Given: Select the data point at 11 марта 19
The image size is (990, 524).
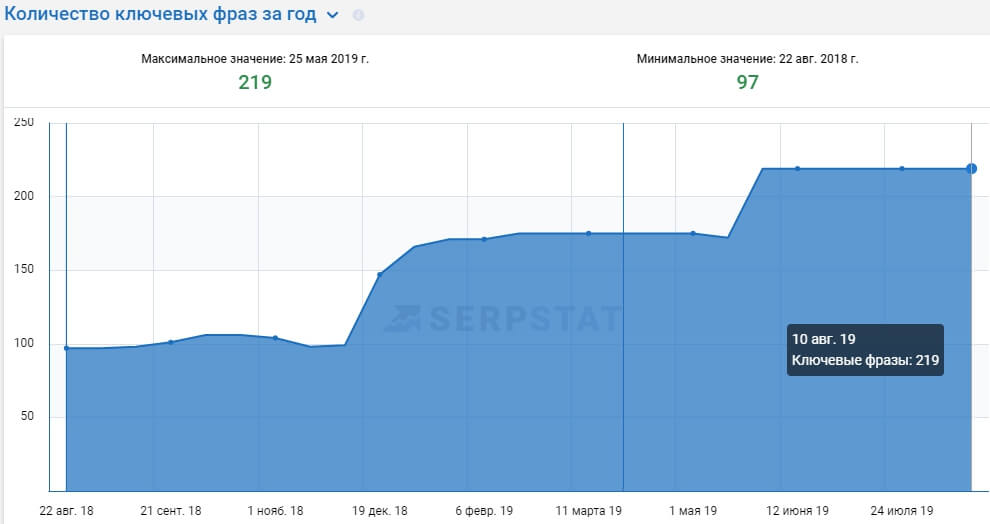Looking at the screenshot, I should tap(588, 234).
